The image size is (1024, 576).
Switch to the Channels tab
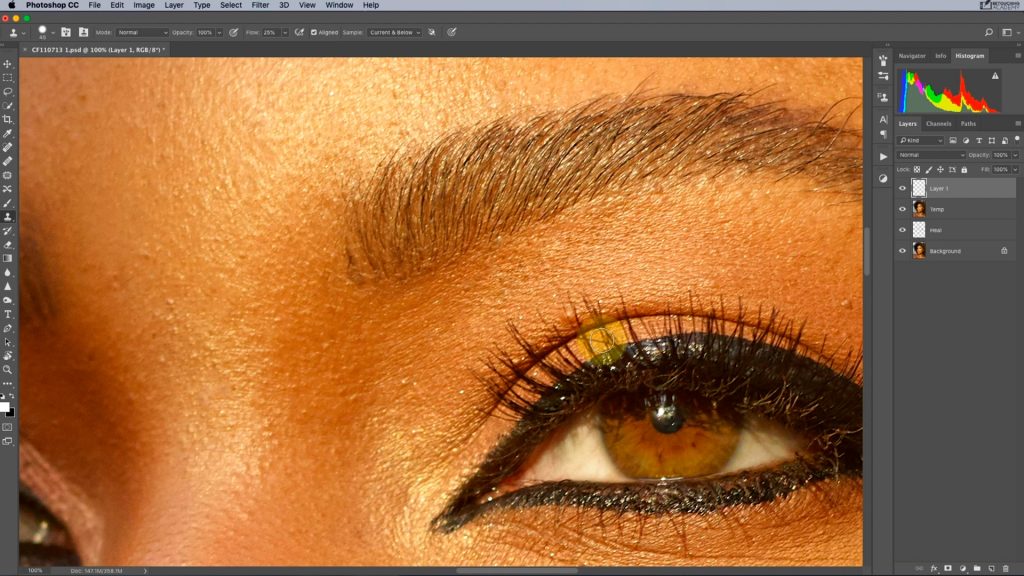pos(938,122)
